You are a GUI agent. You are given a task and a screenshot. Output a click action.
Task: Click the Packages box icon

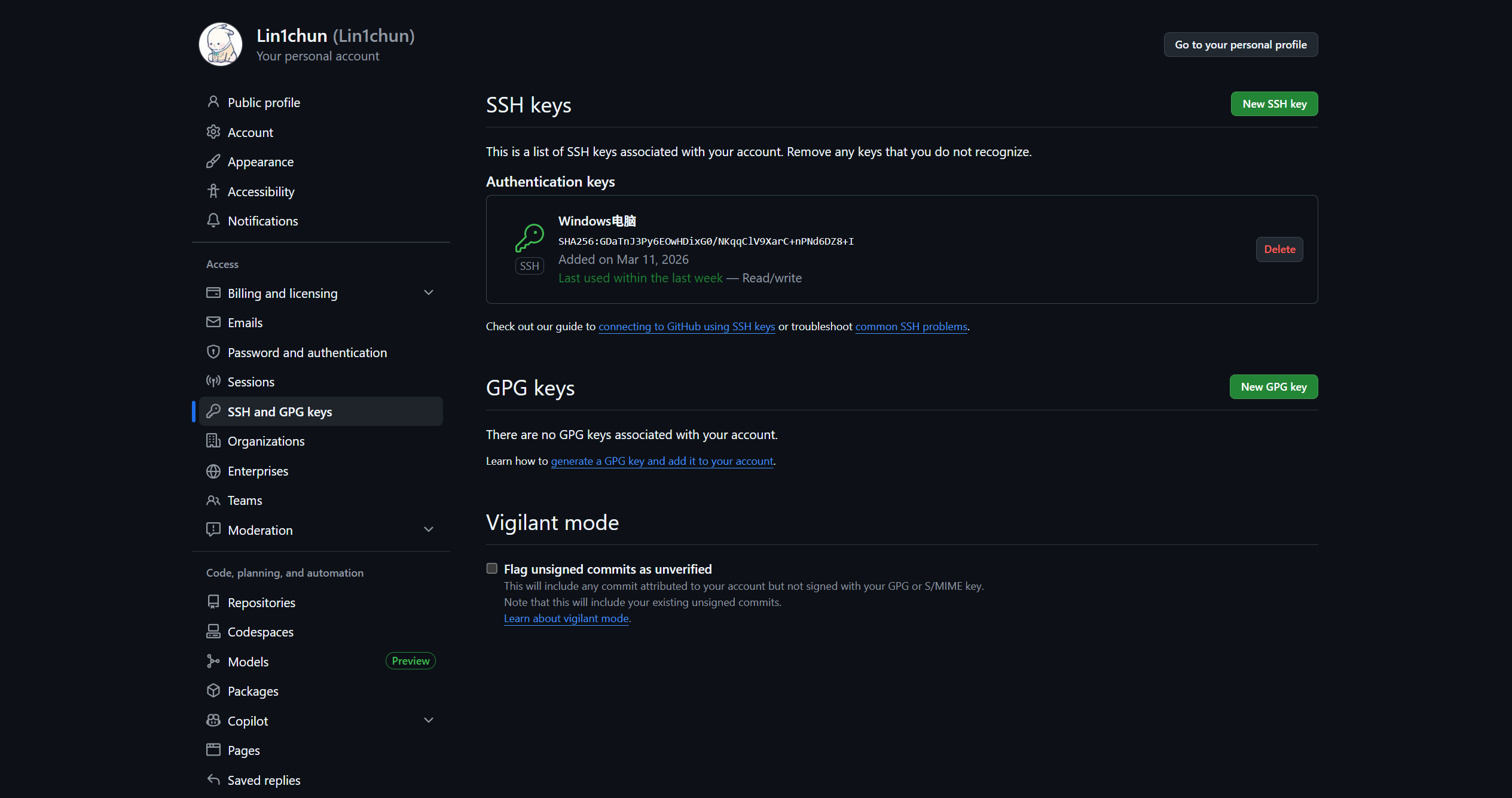pyautogui.click(x=213, y=691)
